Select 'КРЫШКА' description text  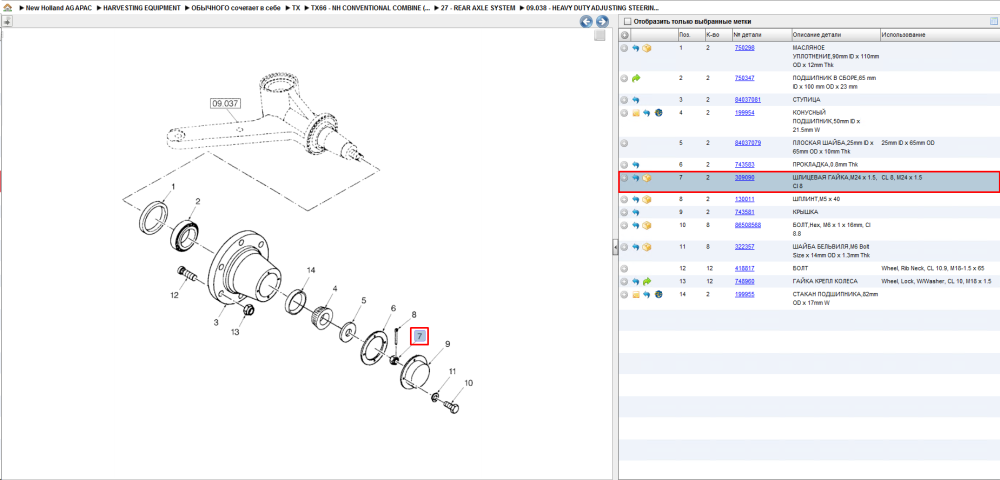[x=805, y=212]
